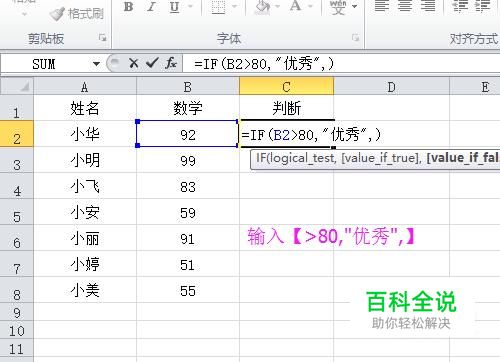Select row 5 header
This screenshot has width=500, height=362.
(17, 212)
